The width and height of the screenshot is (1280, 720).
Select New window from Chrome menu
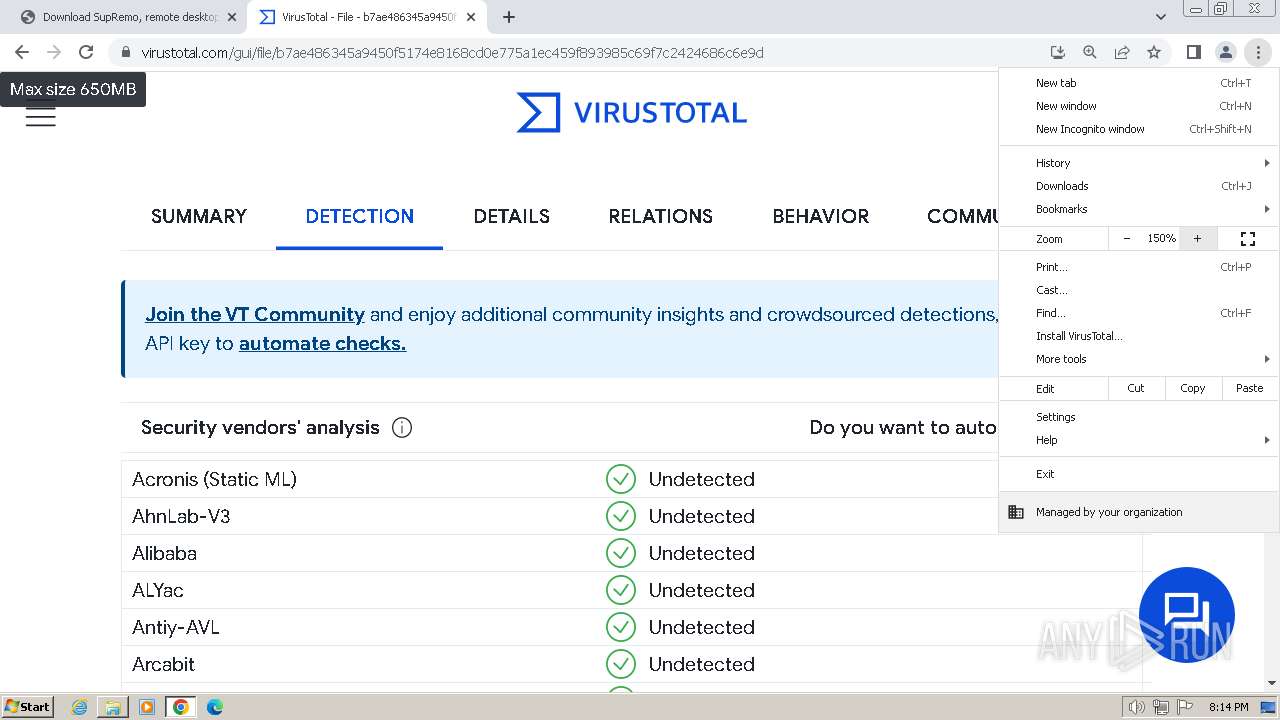(x=1139, y=106)
